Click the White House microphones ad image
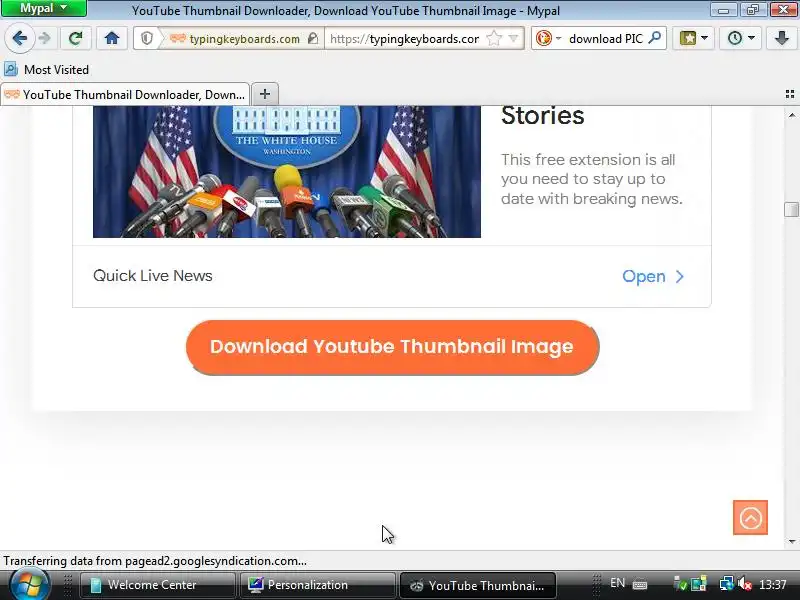This screenshot has height=600, width=800. (x=287, y=171)
